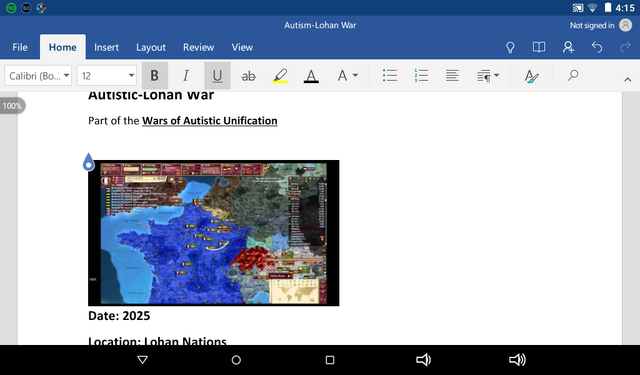Open the File menu
The height and width of the screenshot is (375, 640).
[x=20, y=47]
